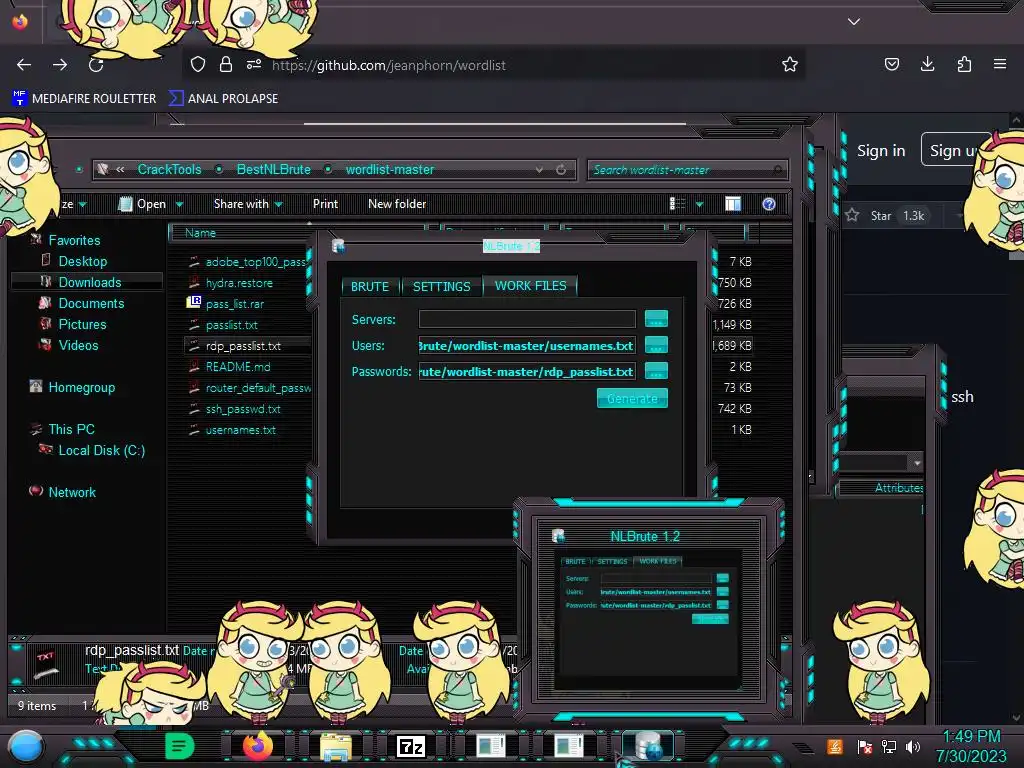Toggle the Explorer preview pane icon
The image size is (1024, 768).
[x=733, y=204]
